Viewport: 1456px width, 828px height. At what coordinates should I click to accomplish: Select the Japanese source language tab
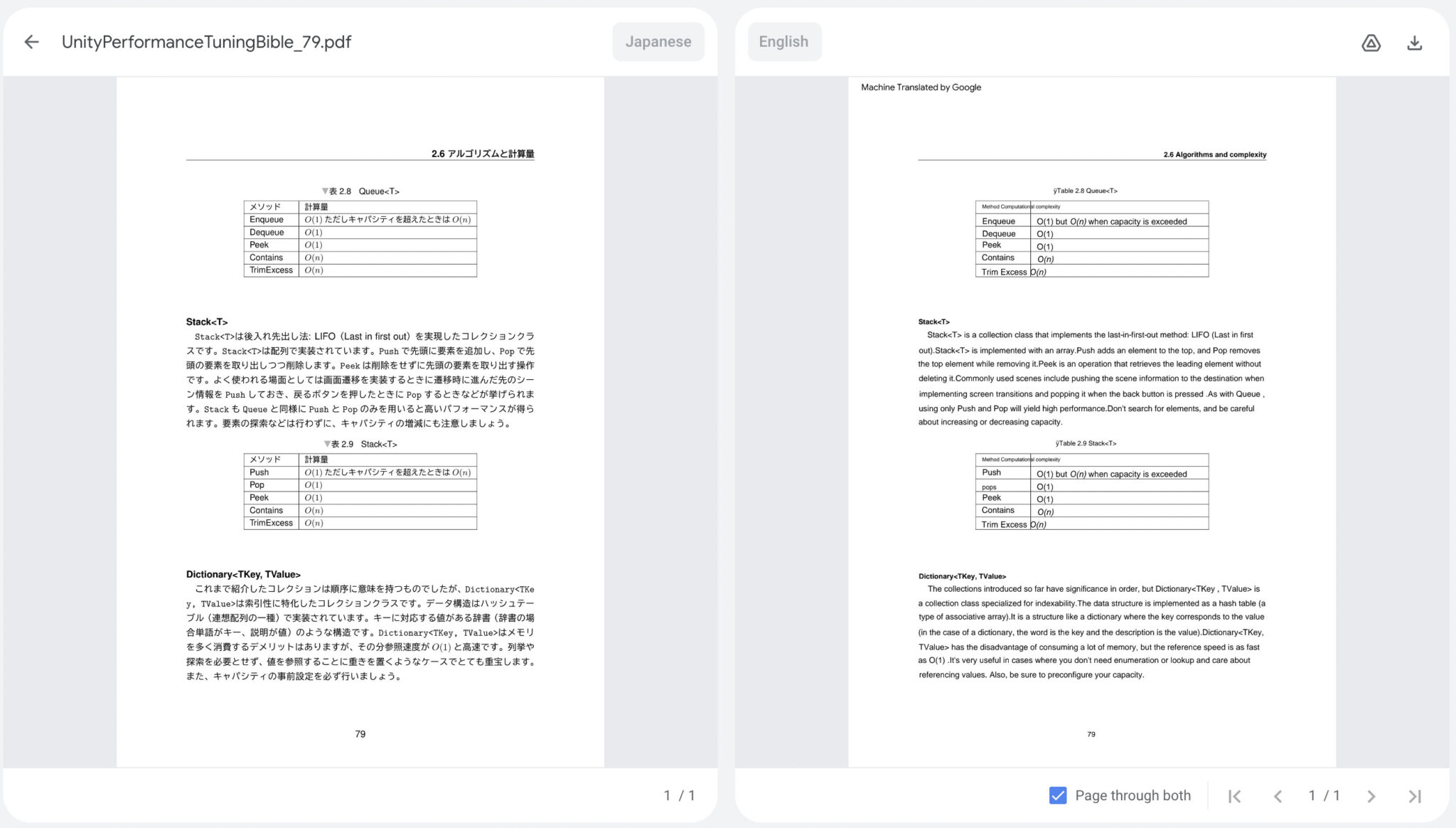coord(658,41)
